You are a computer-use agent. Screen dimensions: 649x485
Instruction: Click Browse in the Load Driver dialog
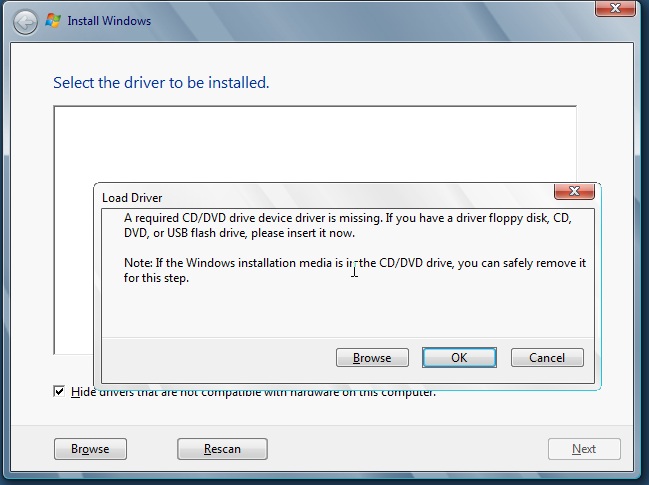(372, 358)
